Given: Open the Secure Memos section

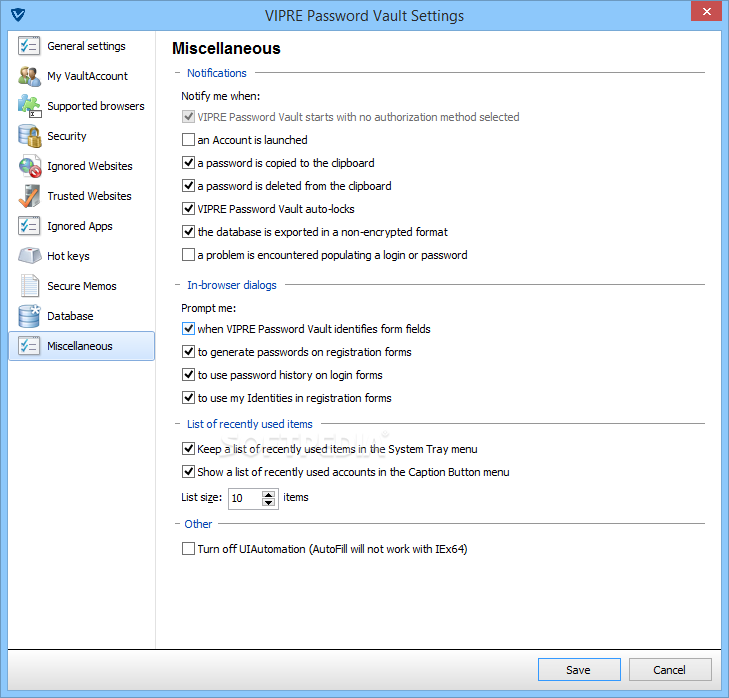Looking at the screenshot, I should pyautogui.click(x=81, y=286).
